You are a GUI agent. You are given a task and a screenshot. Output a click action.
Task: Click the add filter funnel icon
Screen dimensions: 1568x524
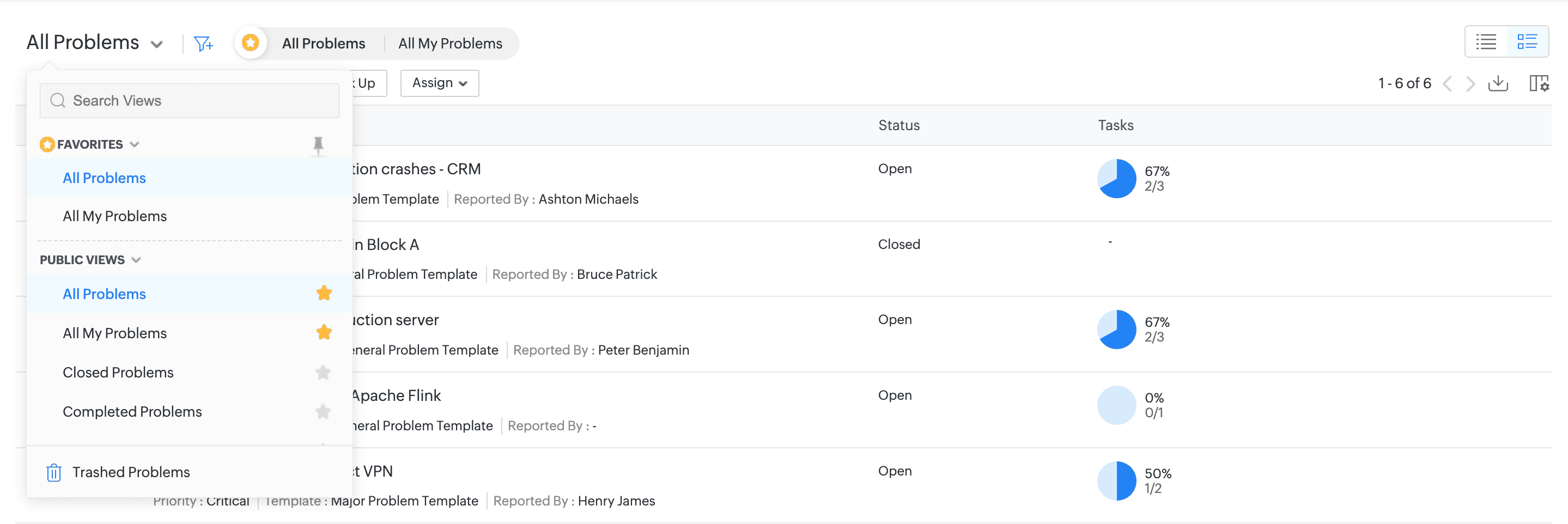pyautogui.click(x=203, y=44)
